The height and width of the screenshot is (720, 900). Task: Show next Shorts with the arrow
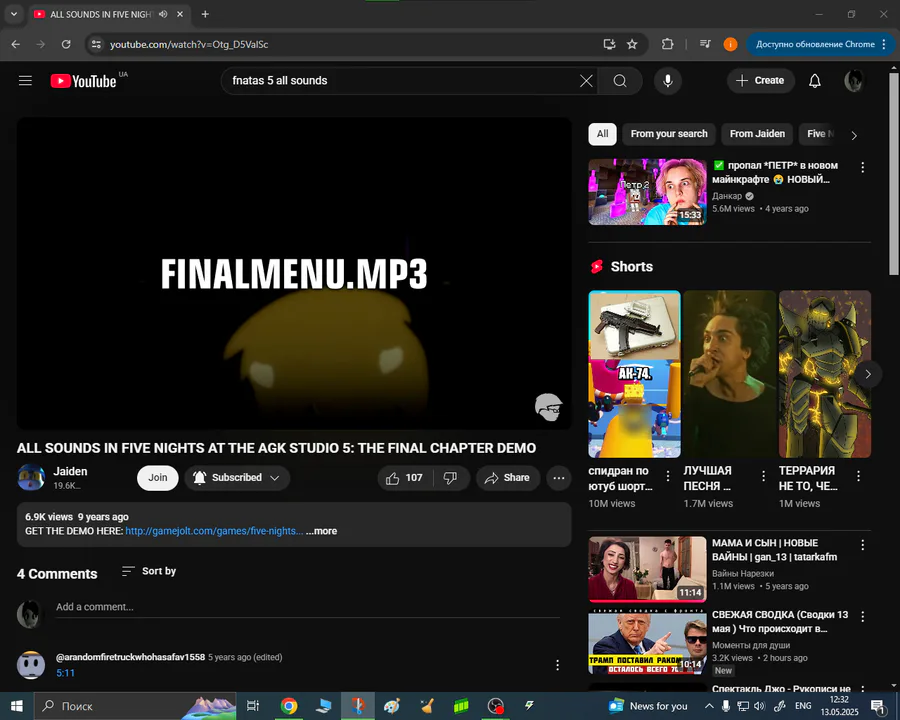pyautogui.click(x=868, y=374)
